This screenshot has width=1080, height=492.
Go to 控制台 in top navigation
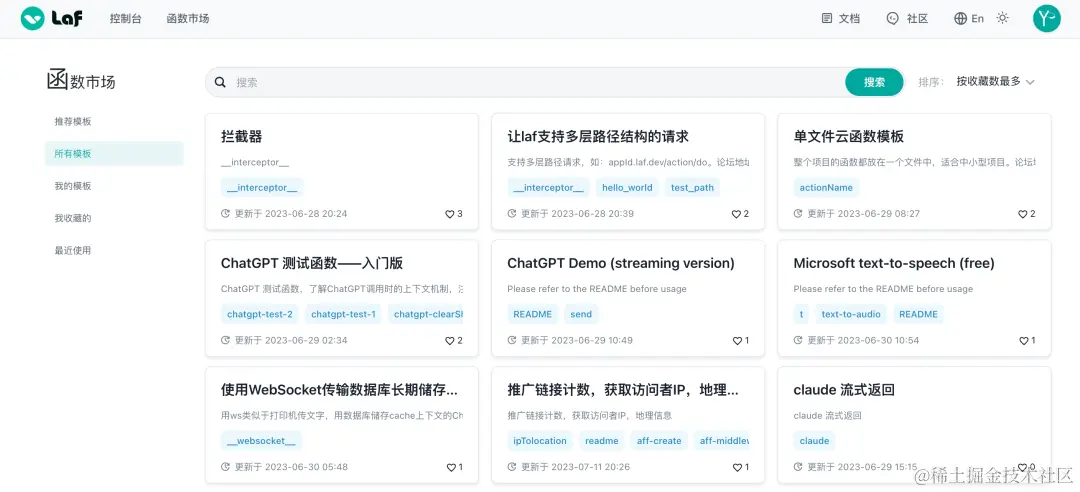125,19
